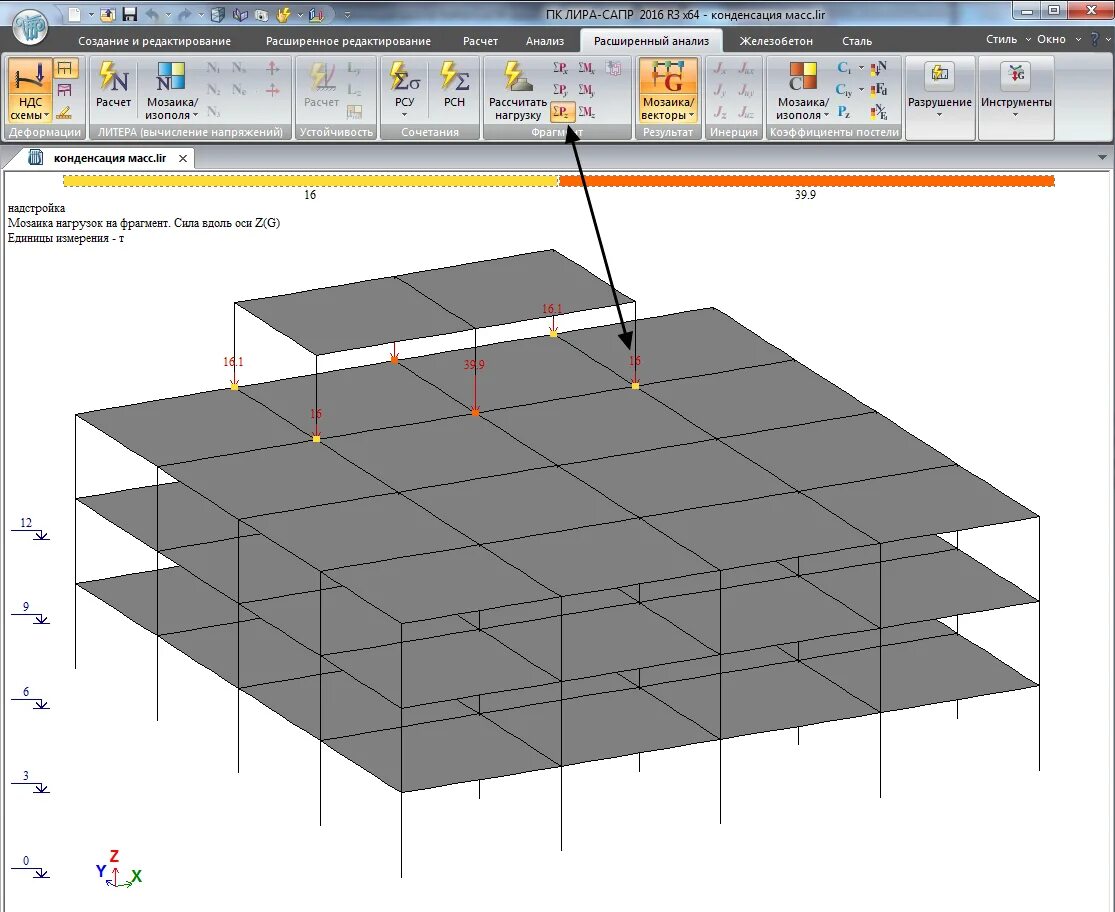Create a new document from the quick toolbar
This screenshot has width=1115, height=912.
point(74,14)
